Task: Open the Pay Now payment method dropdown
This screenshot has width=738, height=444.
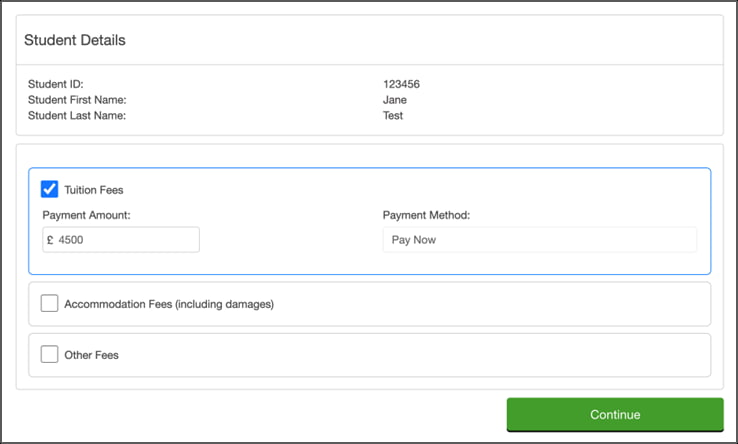Action: coord(539,240)
